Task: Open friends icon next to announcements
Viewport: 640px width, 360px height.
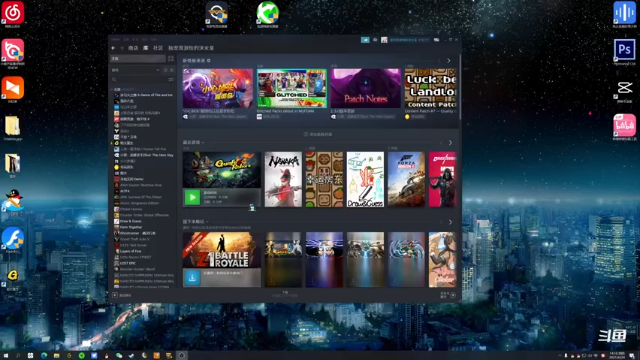Action: tap(375, 40)
